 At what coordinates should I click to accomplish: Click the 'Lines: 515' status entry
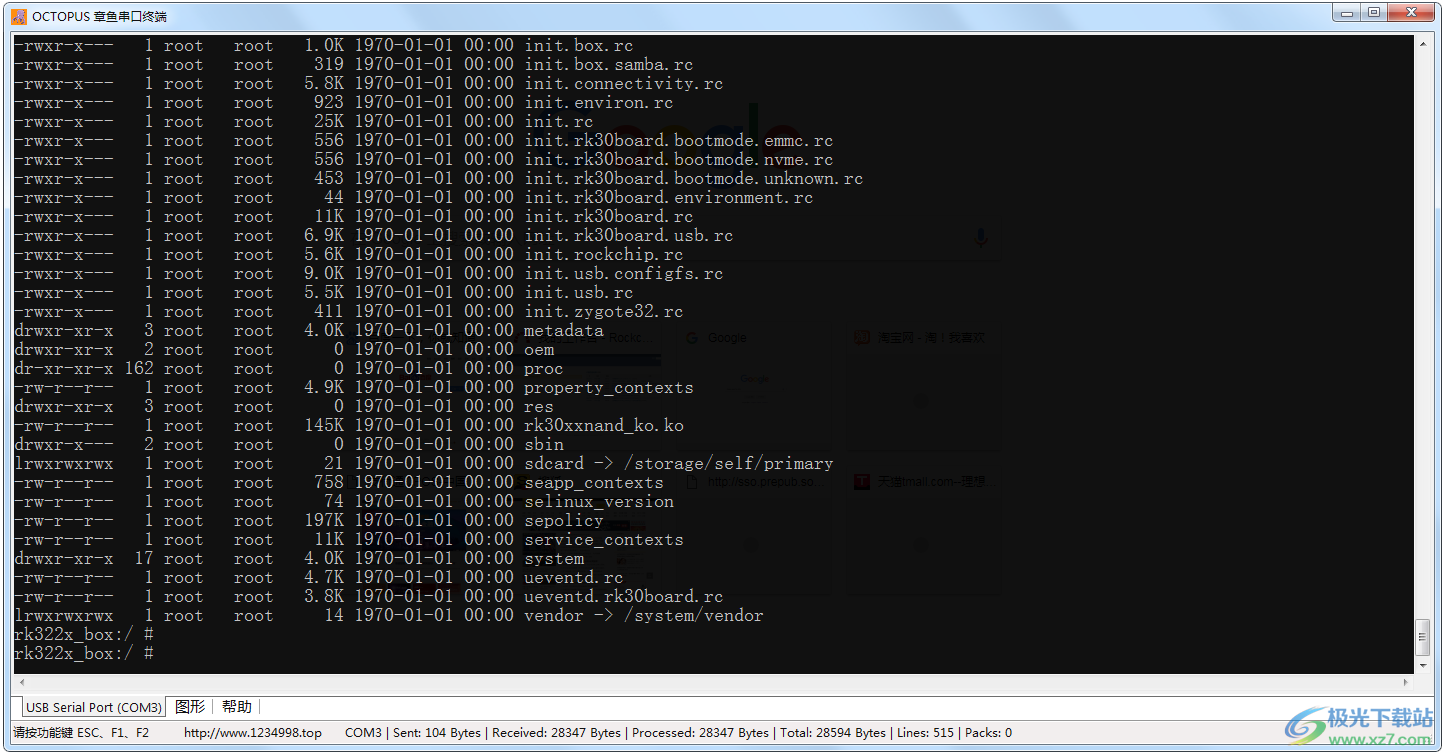(x=925, y=733)
